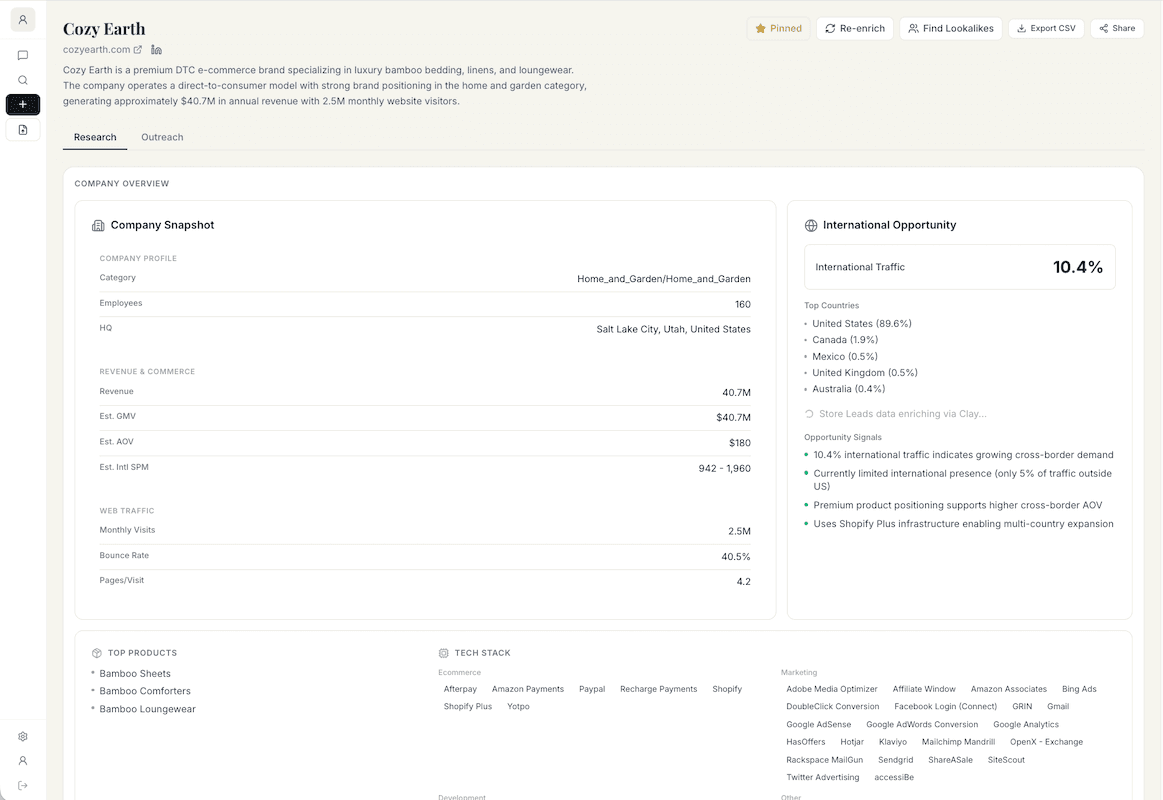Click the Find Lookalikes button
The image size is (1163, 800).
950,28
